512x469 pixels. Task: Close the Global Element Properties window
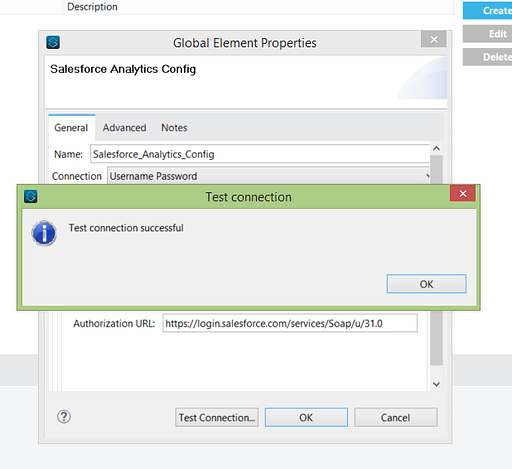(434, 39)
